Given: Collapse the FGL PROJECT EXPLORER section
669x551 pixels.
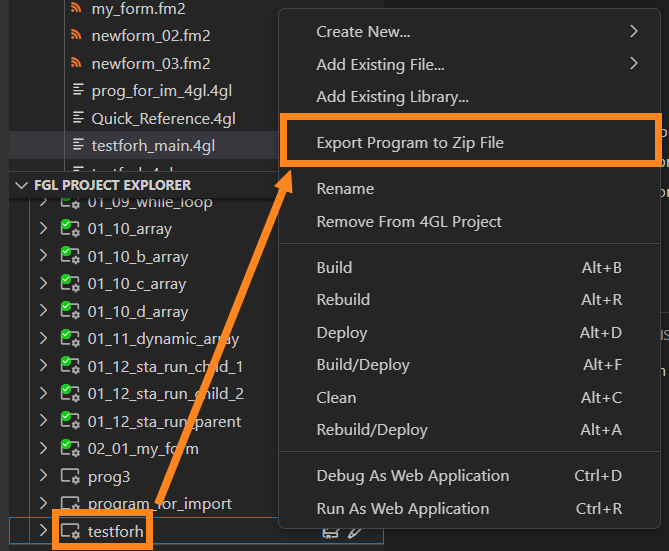Looking at the screenshot, I should coord(21,185).
